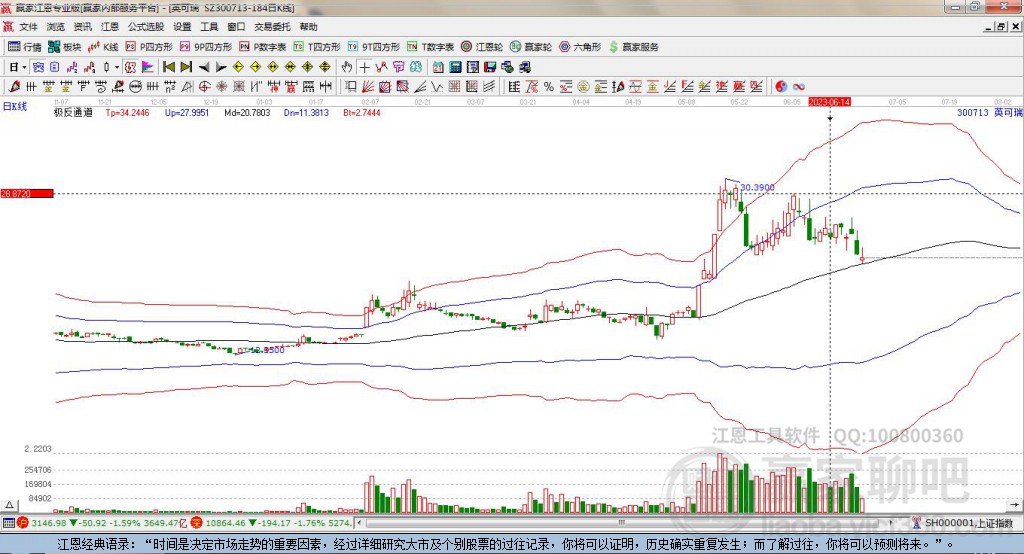Open the T数字表 tool
Screen dimensions: 1024x554
(430, 47)
